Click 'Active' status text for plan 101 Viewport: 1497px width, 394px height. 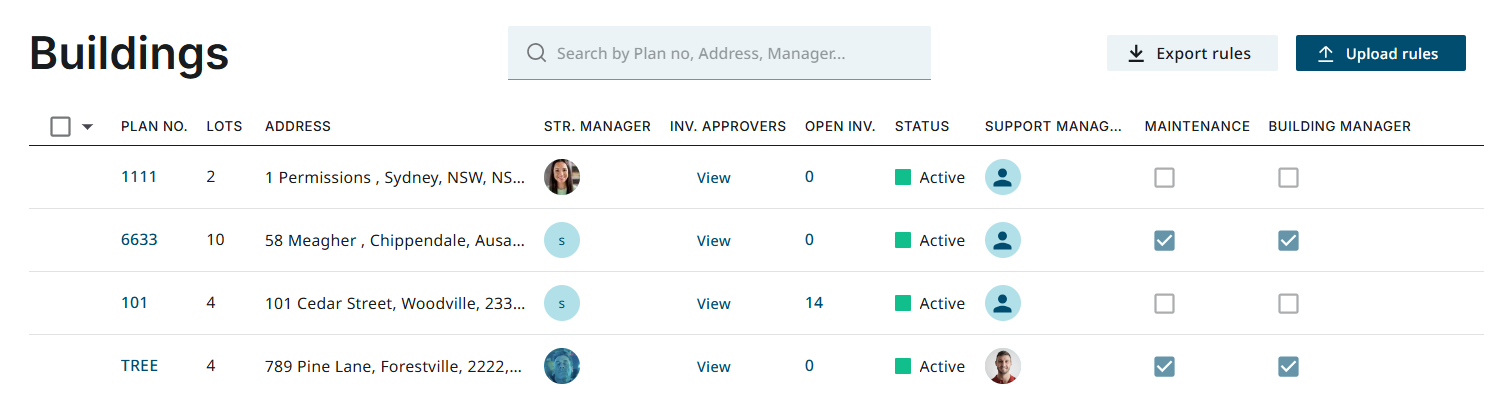point(942,303)
